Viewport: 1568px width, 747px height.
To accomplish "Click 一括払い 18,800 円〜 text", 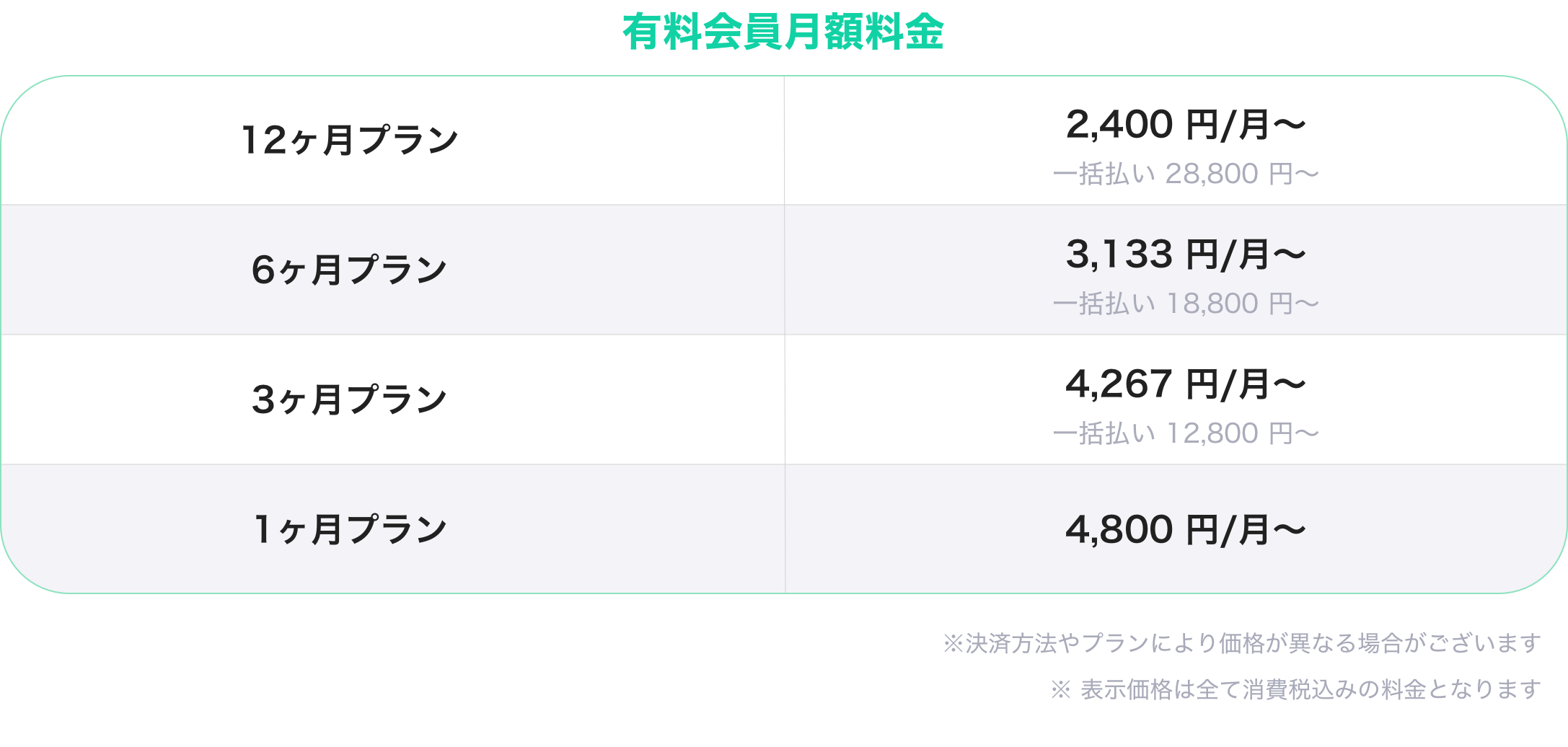I will tap(1186, 304).
